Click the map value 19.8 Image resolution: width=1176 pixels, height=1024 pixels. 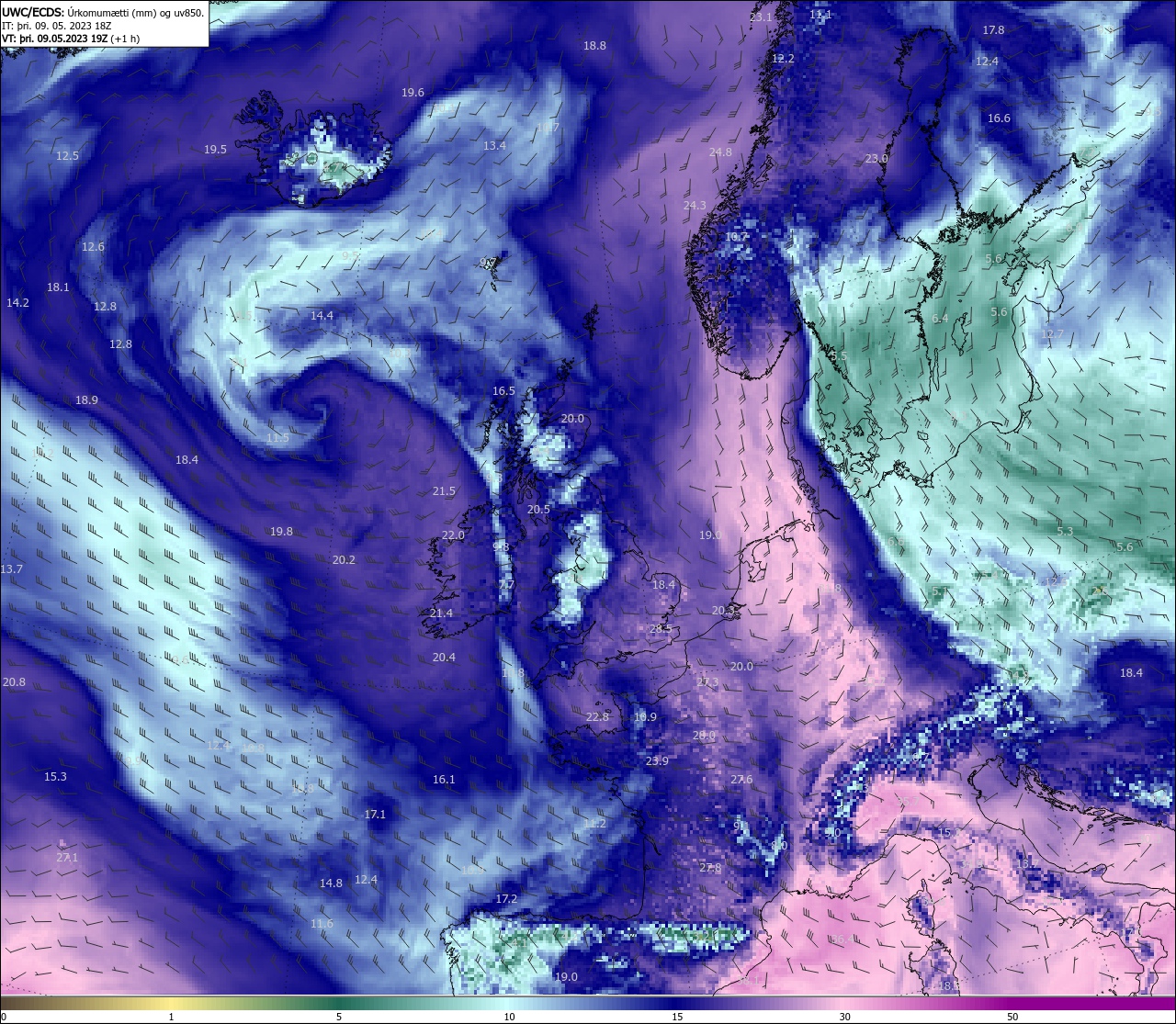tap(281, 532)
